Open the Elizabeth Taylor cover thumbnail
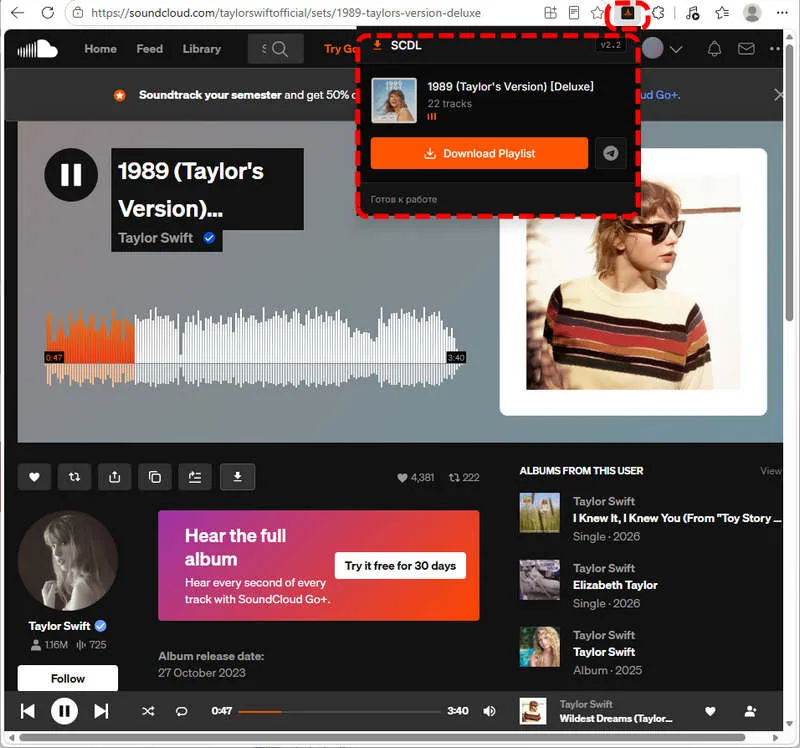The image size is (800, 748). pos(539,580)
